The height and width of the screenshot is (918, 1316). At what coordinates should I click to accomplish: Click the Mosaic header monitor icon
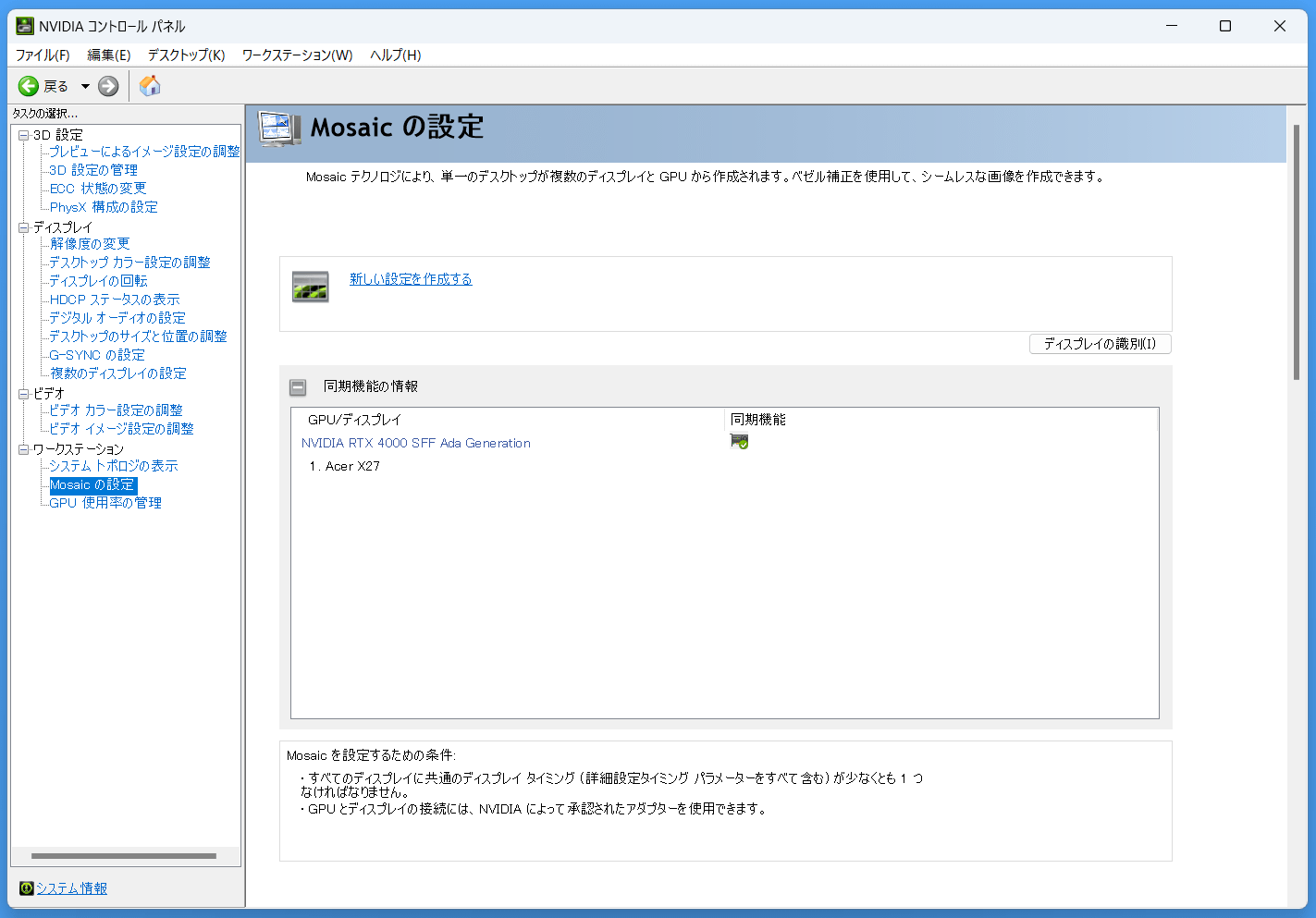[279, 129]
